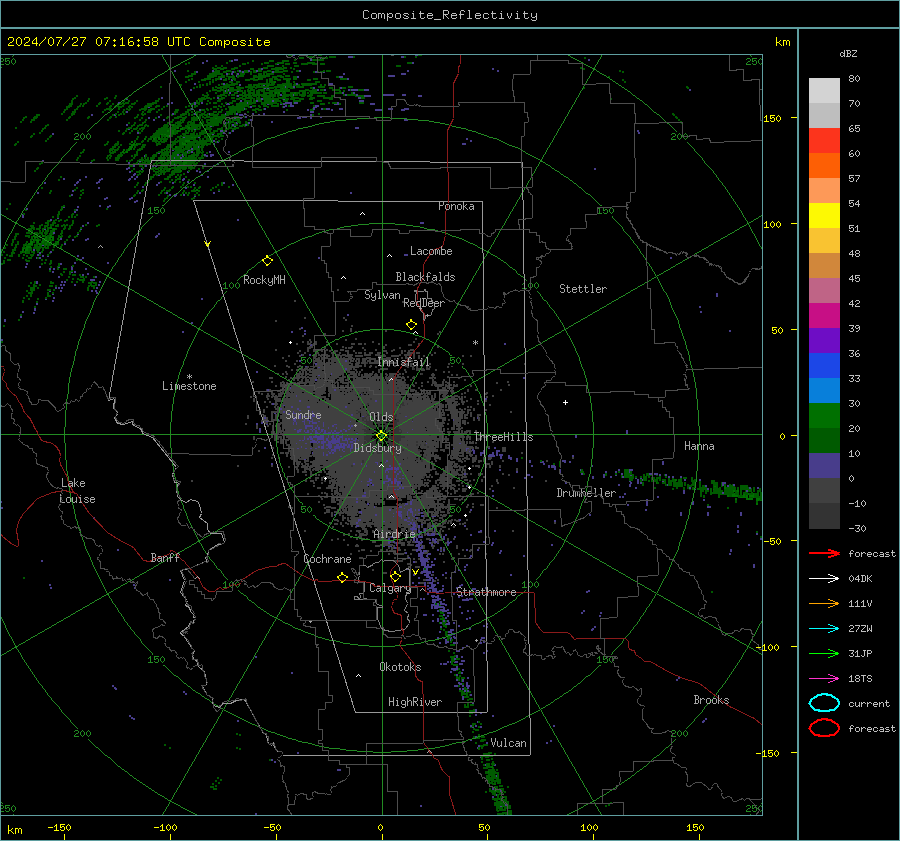Click the -50 tick label on bottom axis
The width and height of the screenshot is (900, 841).
coord(272,827)
